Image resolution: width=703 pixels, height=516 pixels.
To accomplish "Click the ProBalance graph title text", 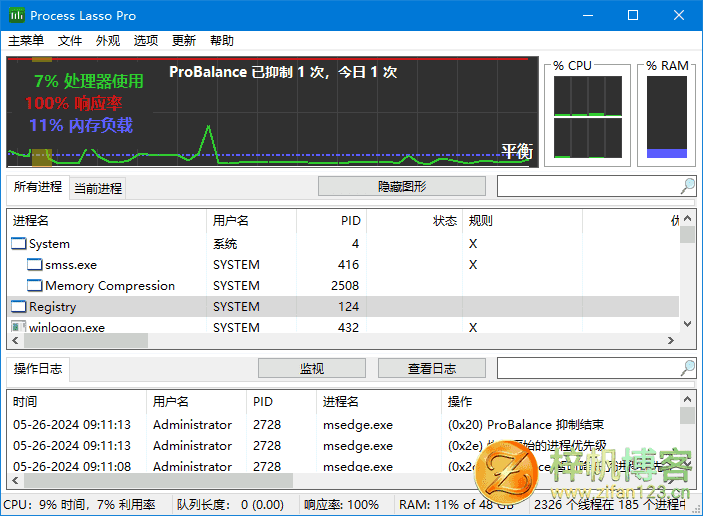I will 283,72.
